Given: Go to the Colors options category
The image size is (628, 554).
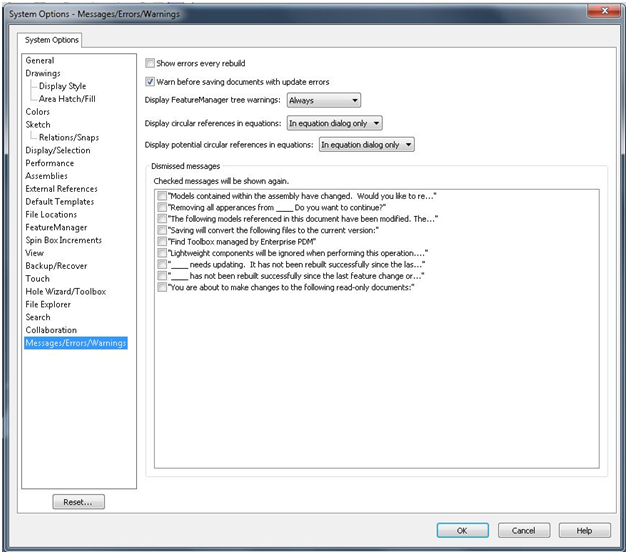Looking at the screenshot, I should (37, 112).
